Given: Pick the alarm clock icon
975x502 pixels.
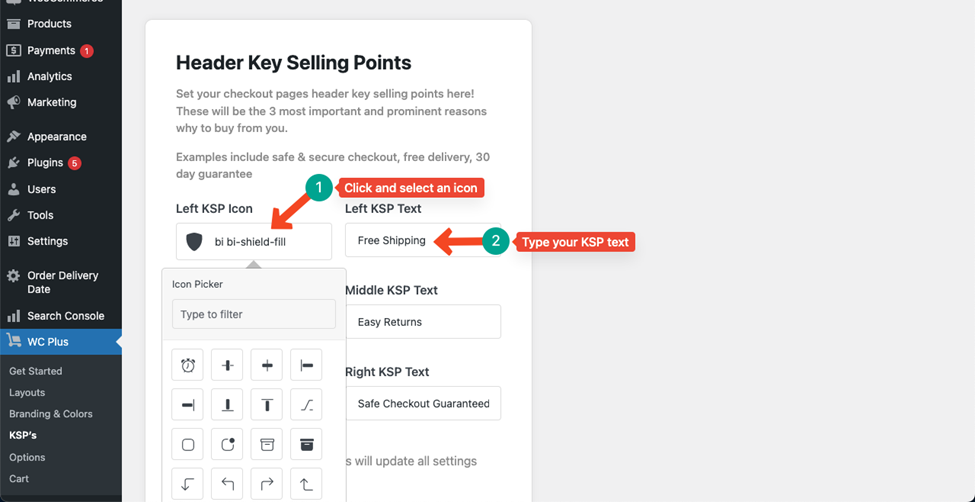Looking at the screenshot, I should 188,365.
